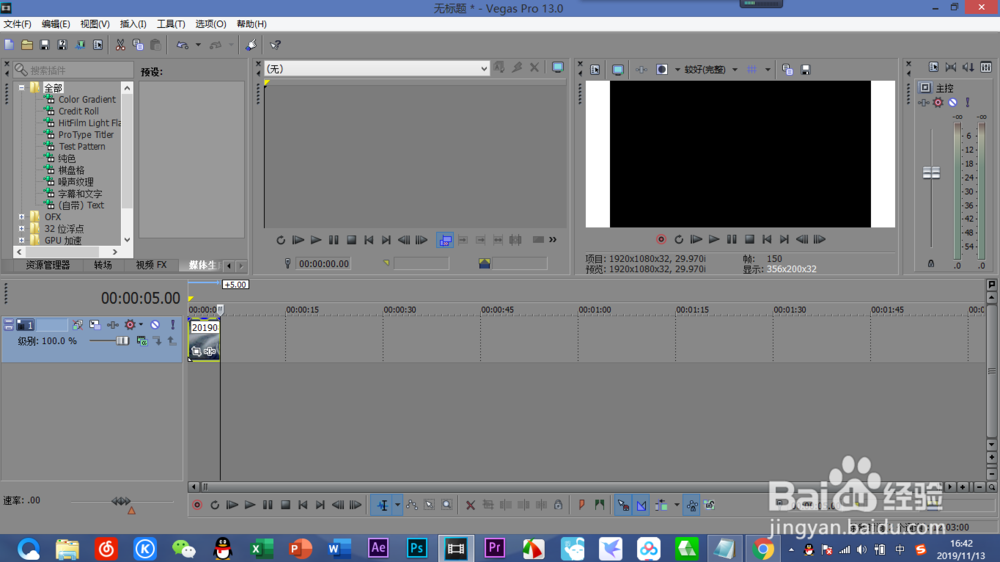Switch to the 转场 tab

(103, 265)
